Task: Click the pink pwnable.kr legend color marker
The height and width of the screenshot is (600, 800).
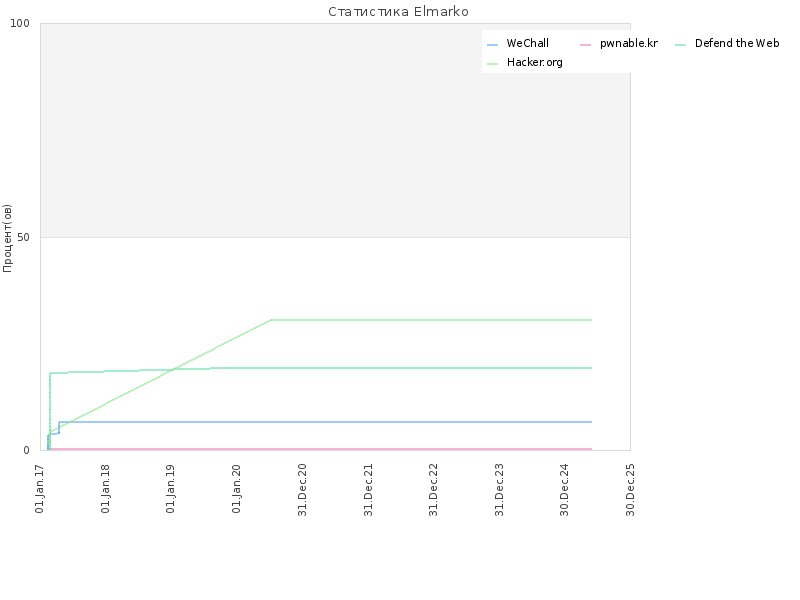Action: 585,45
